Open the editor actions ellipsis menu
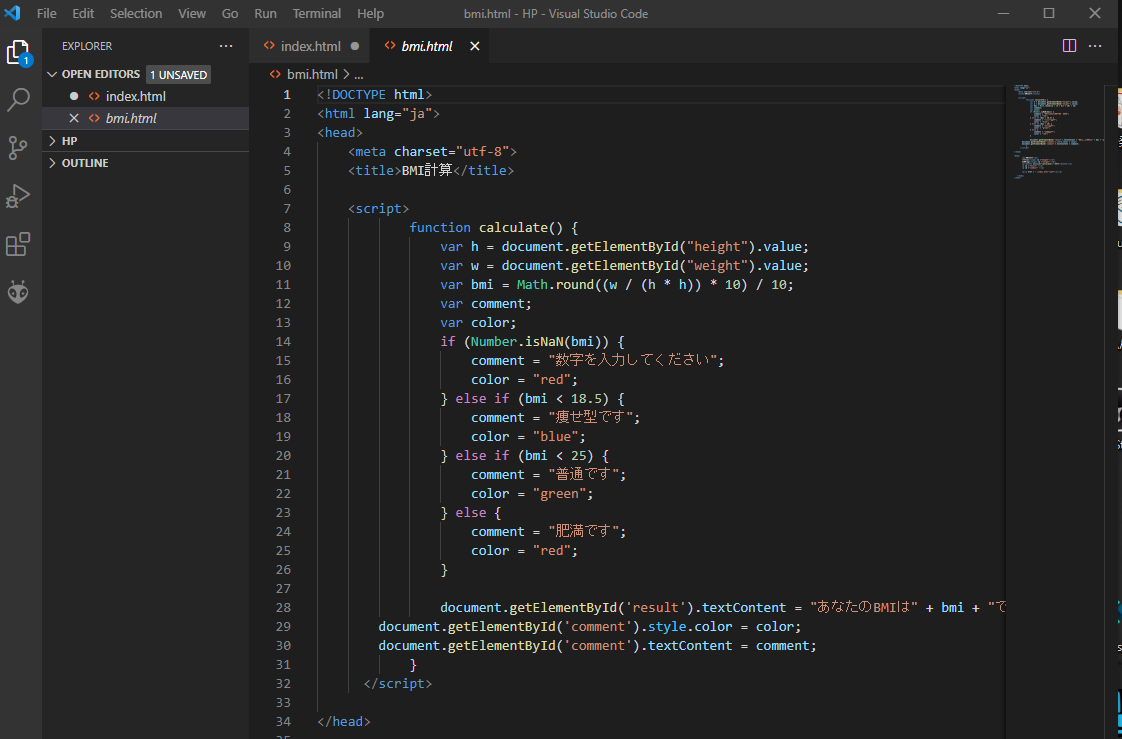The image size is (1122, 739). click(1096, 45)
